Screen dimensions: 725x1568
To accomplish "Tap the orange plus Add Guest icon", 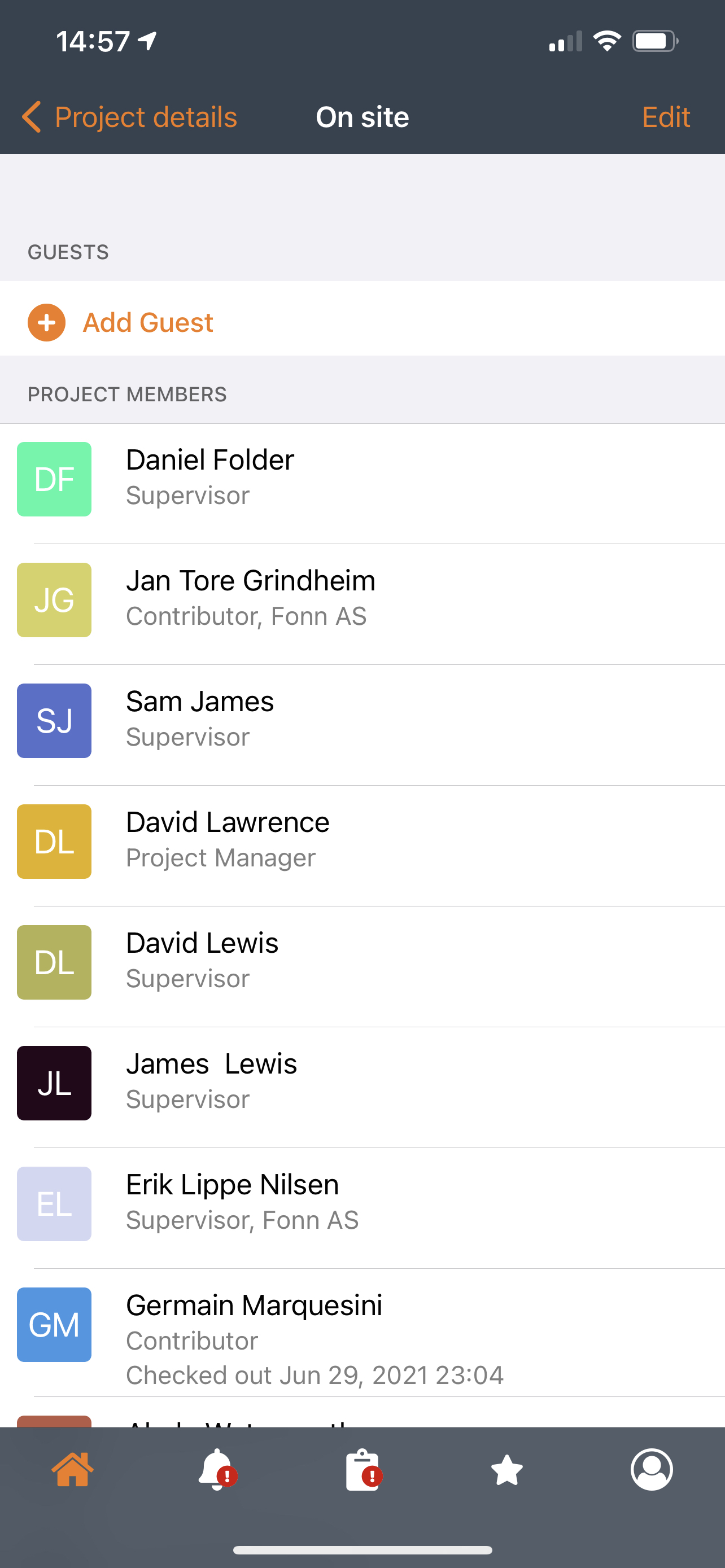I will pyautogui.click(x=46, y=323).
